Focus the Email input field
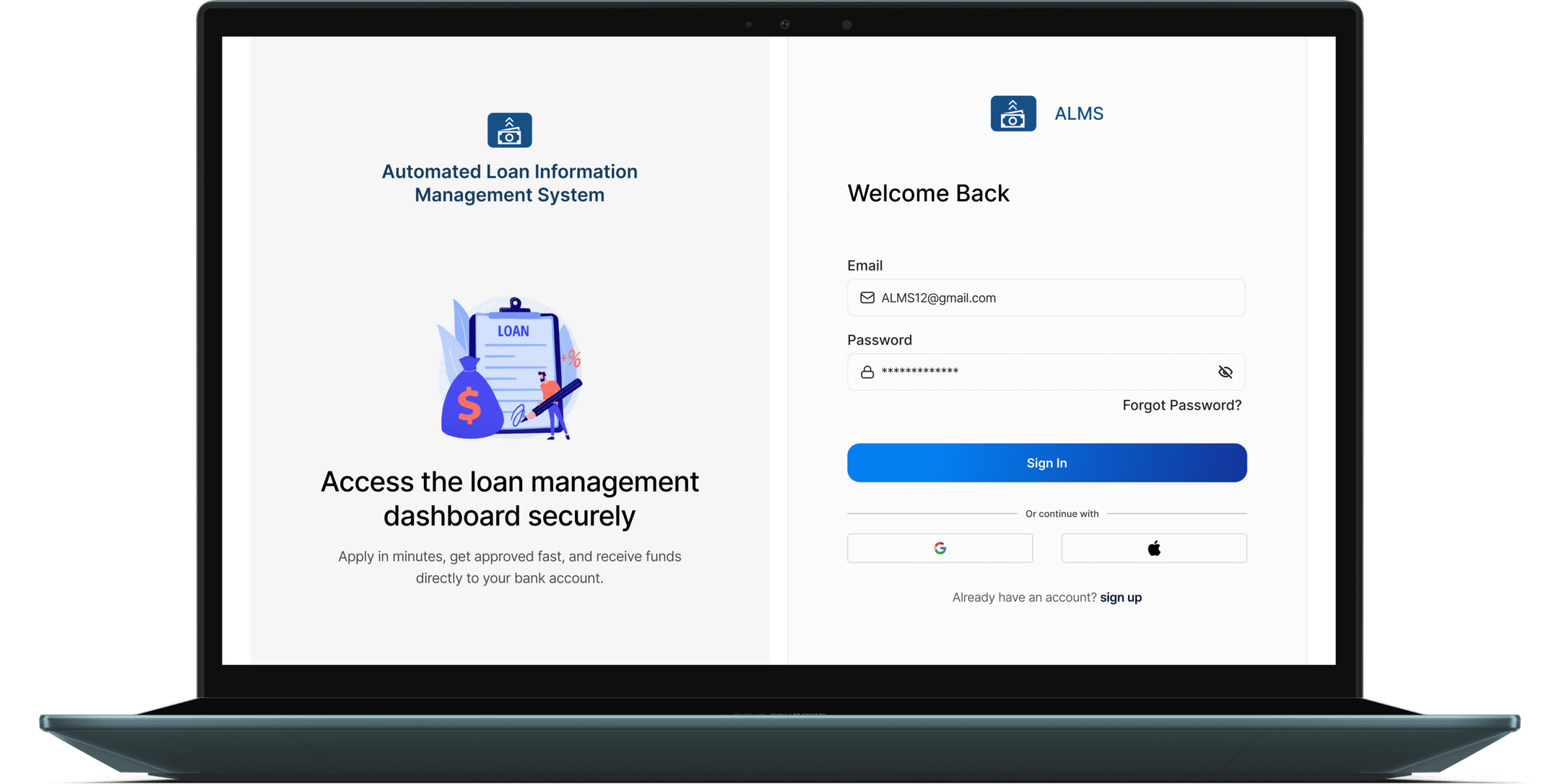1560x784 pixels. point(1046,297)
